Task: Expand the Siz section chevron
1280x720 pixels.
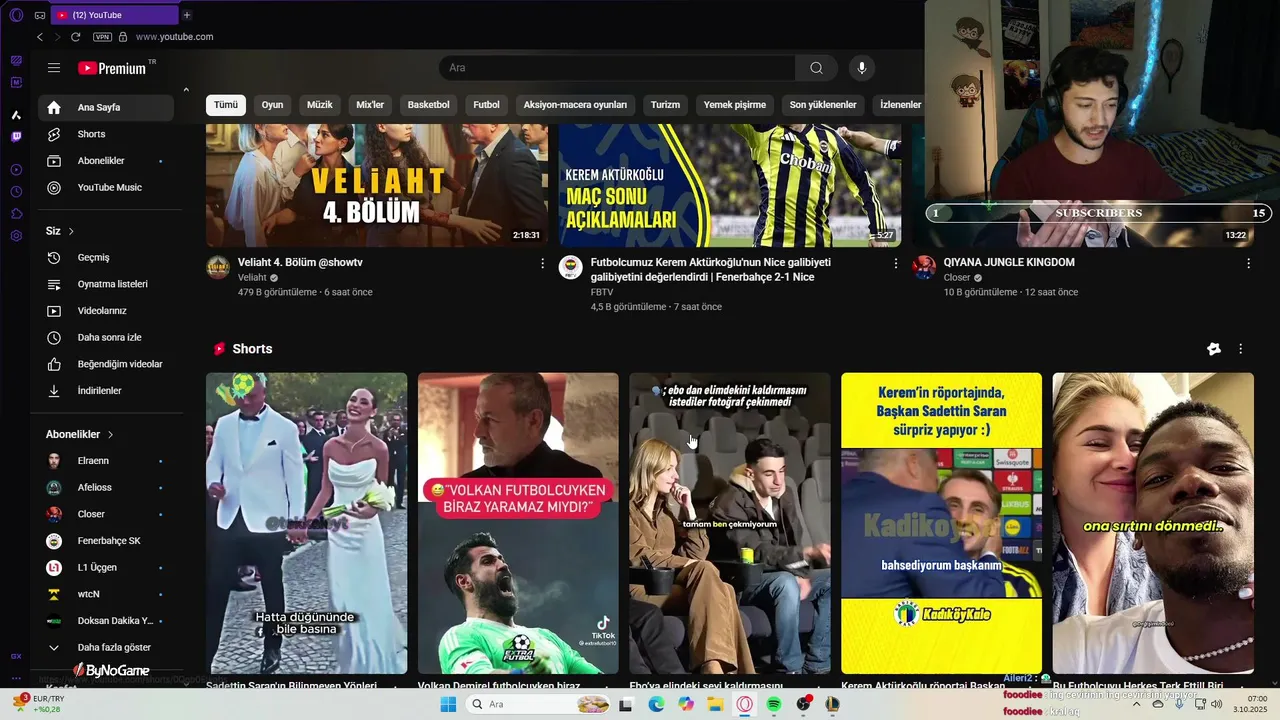Action: (71, 231)
